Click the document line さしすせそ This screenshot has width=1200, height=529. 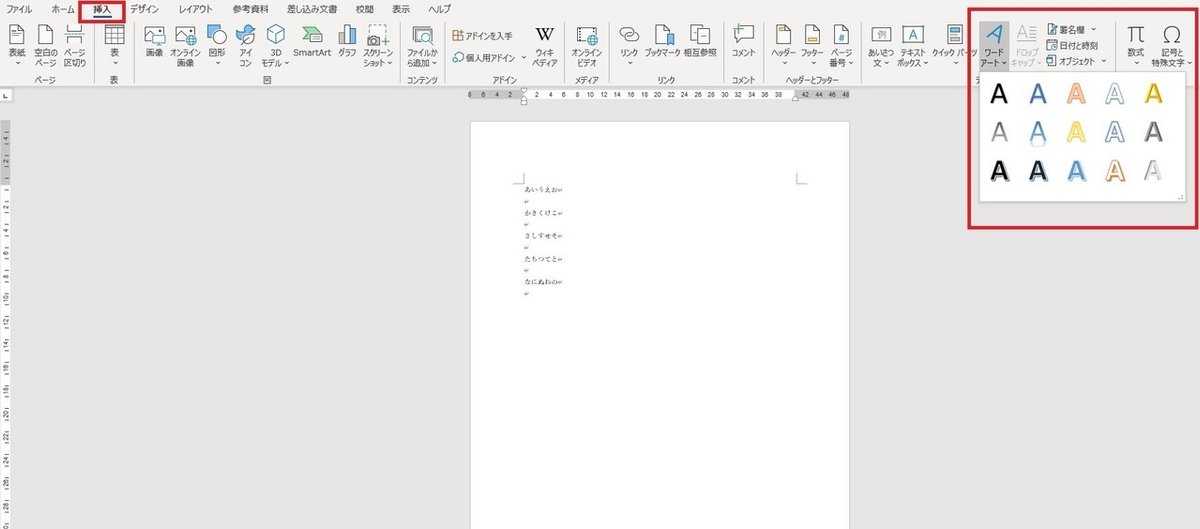(542, 236)
